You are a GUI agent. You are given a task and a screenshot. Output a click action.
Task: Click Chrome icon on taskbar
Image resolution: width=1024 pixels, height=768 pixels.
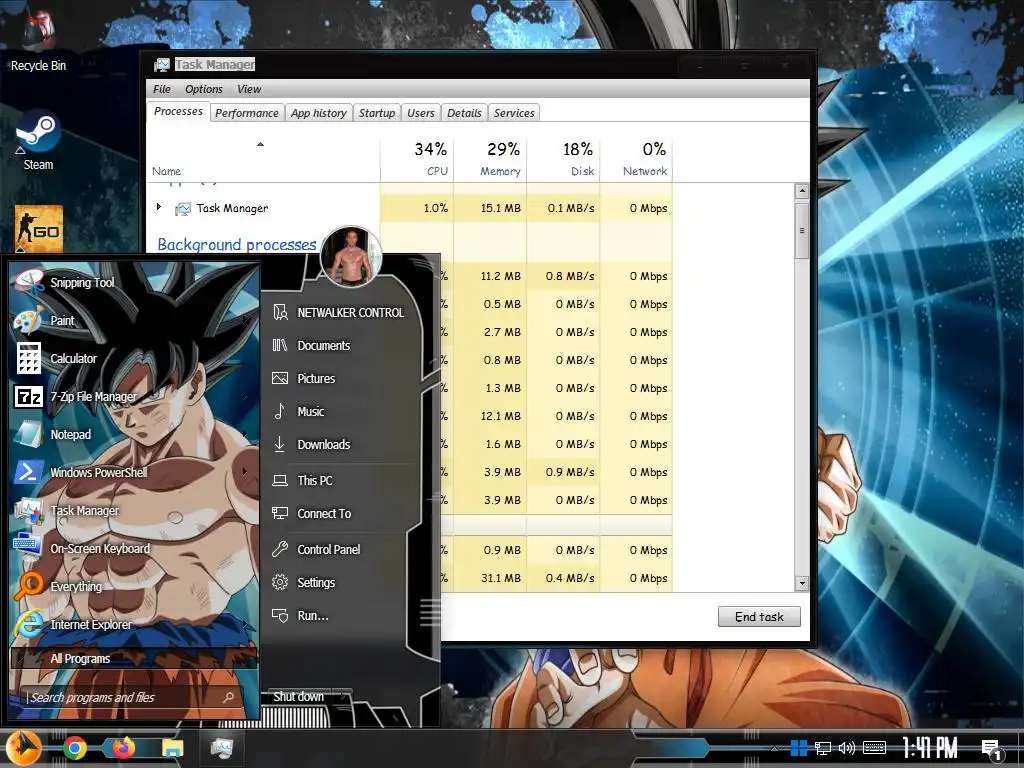[x=75, y=748]
